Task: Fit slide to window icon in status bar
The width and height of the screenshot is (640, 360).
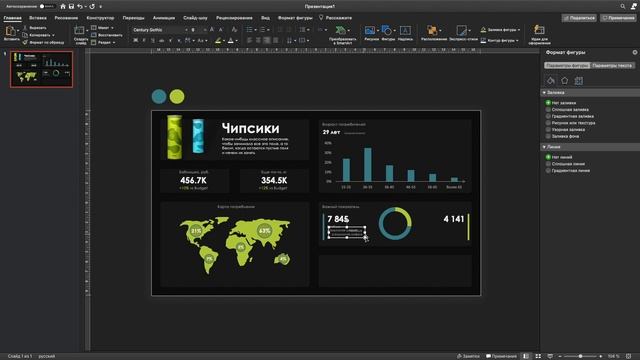Action: (629, 356)
